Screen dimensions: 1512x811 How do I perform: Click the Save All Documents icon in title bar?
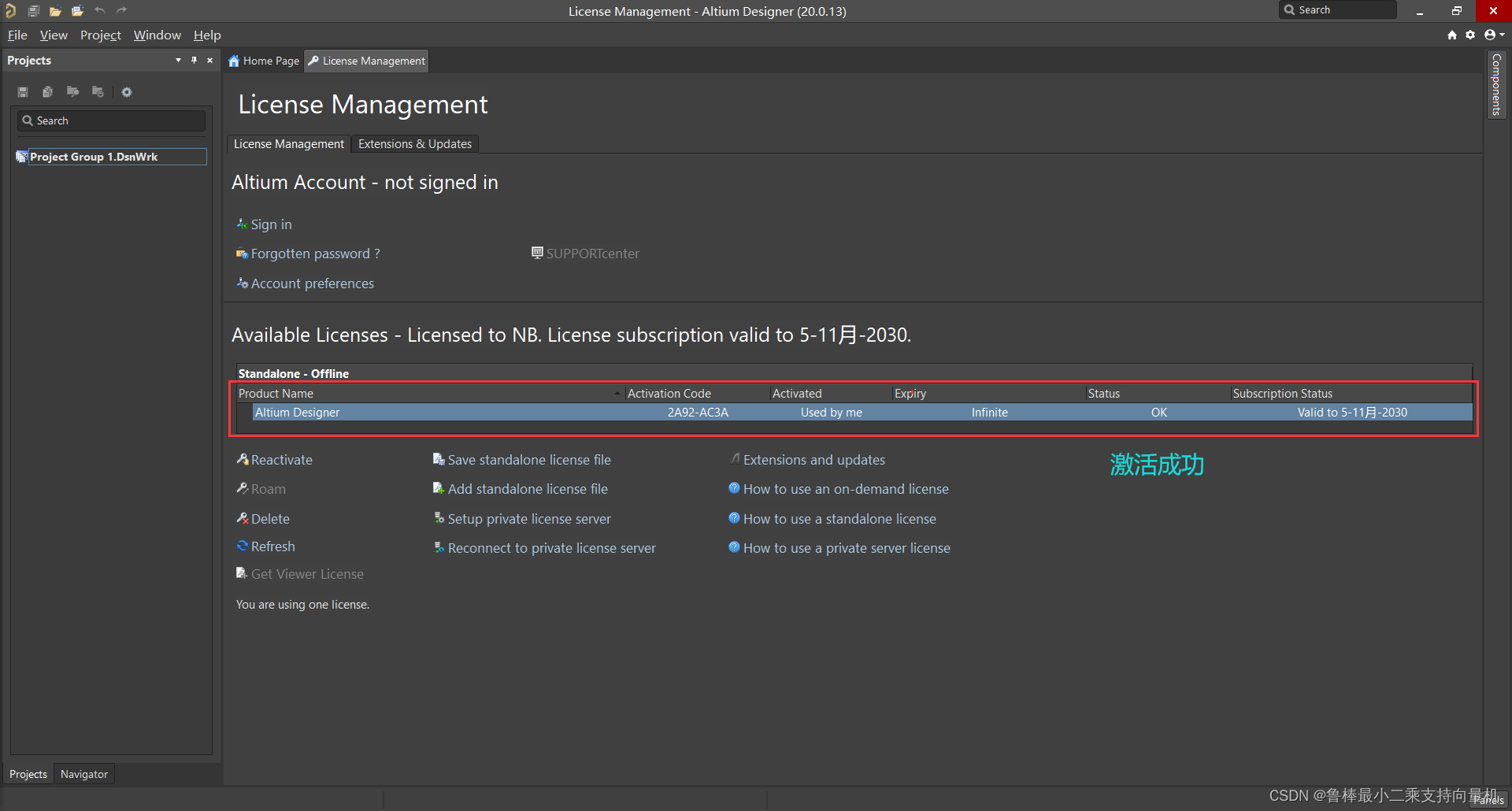coord(34,11)
